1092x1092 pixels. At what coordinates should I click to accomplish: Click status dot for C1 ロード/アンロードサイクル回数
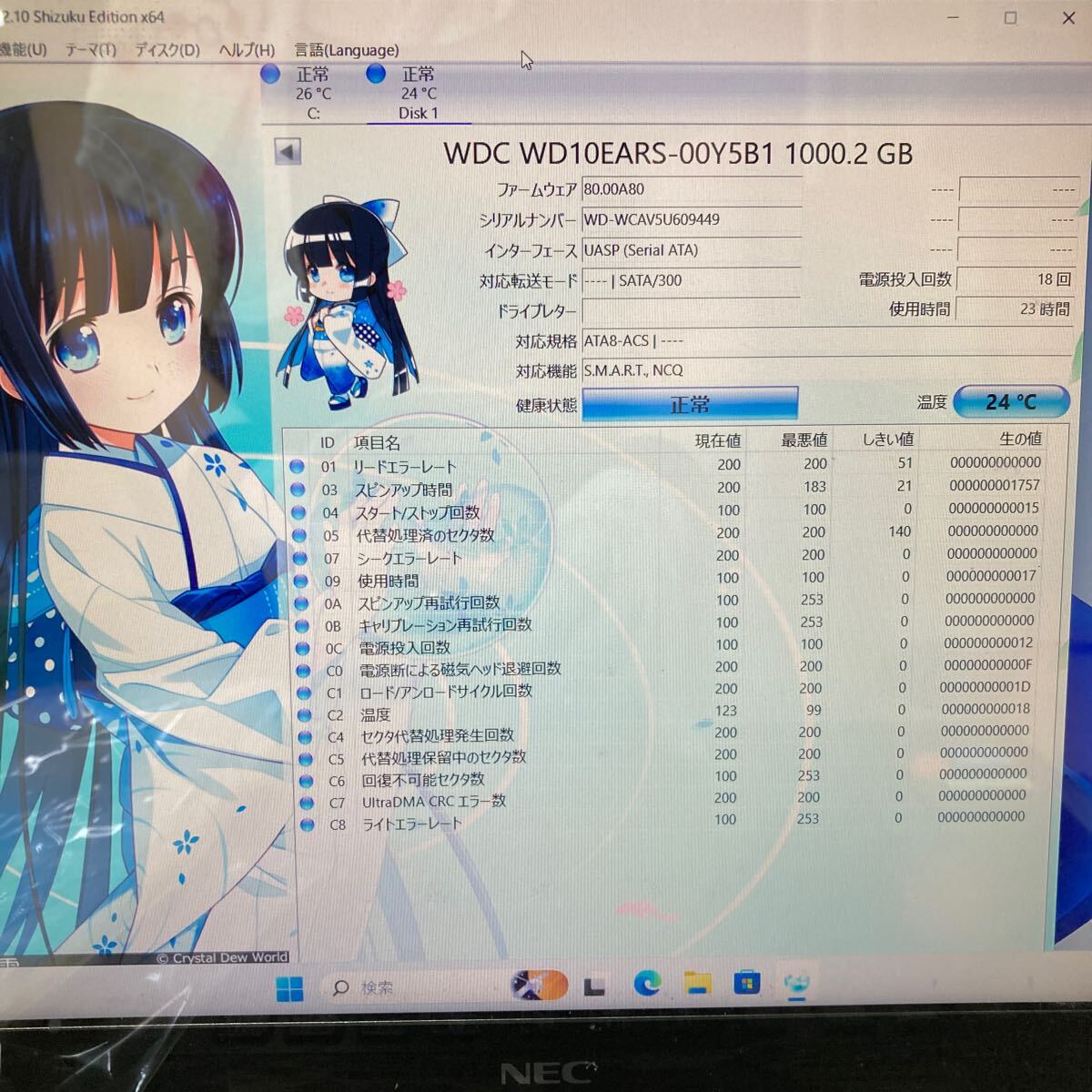click(304, 693)
